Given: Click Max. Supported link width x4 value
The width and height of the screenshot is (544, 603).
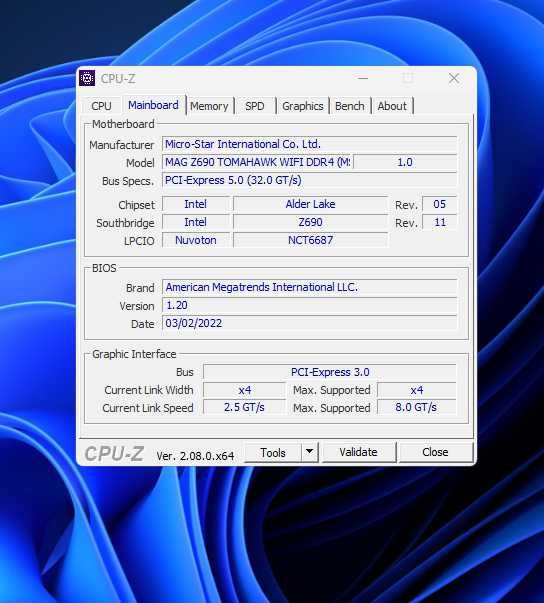Looking at the screenshot, I should 417,390.
